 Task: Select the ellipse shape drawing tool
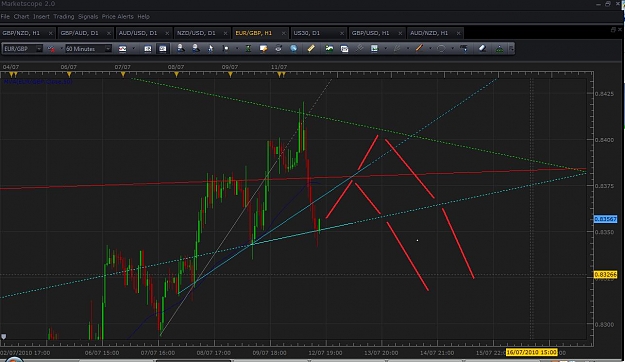(441, 49)
